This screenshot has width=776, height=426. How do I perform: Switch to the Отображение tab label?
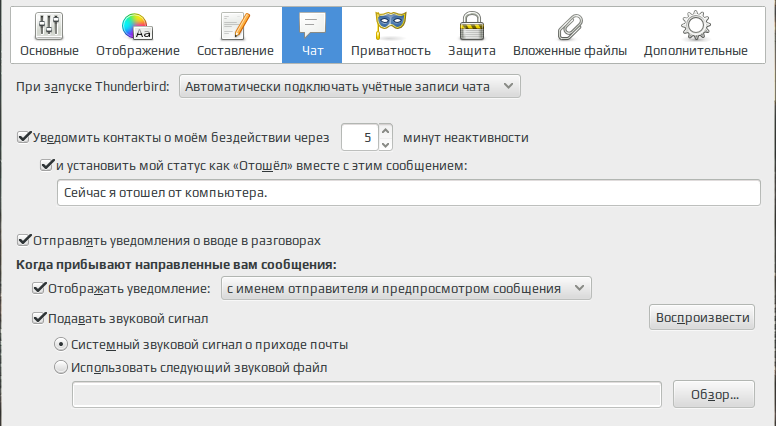138,51
